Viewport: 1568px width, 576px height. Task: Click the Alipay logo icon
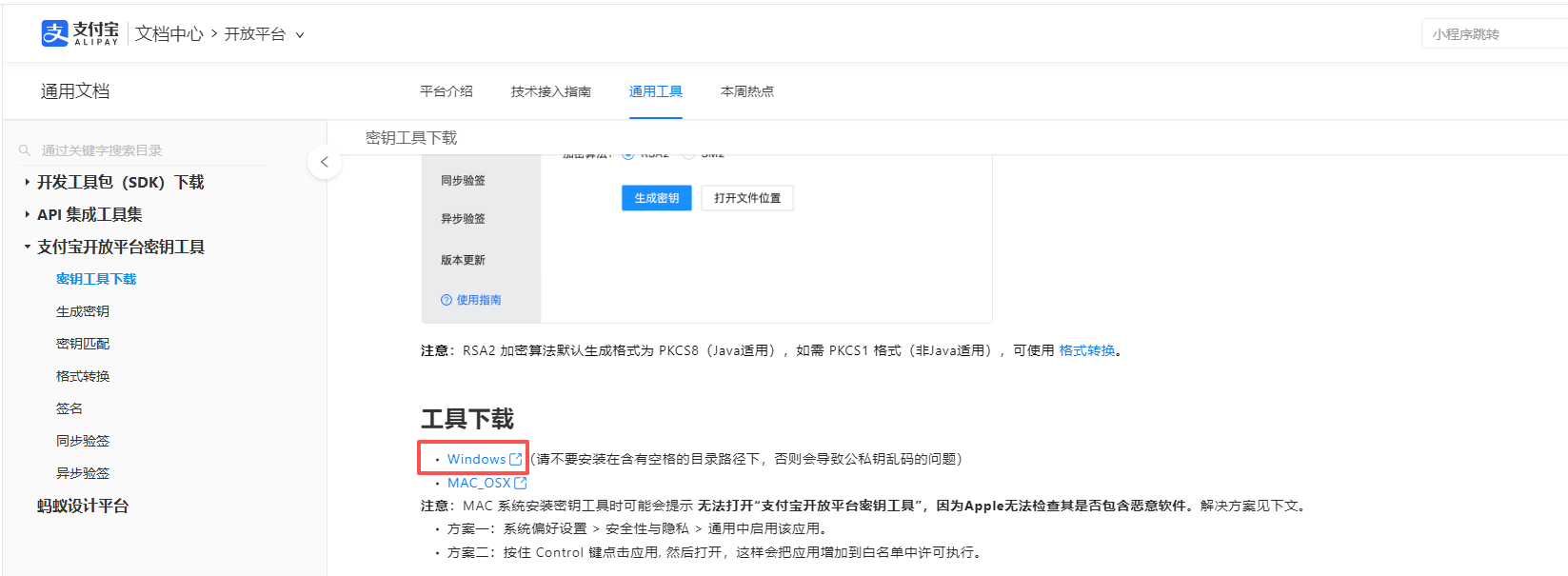click(55, 33)
